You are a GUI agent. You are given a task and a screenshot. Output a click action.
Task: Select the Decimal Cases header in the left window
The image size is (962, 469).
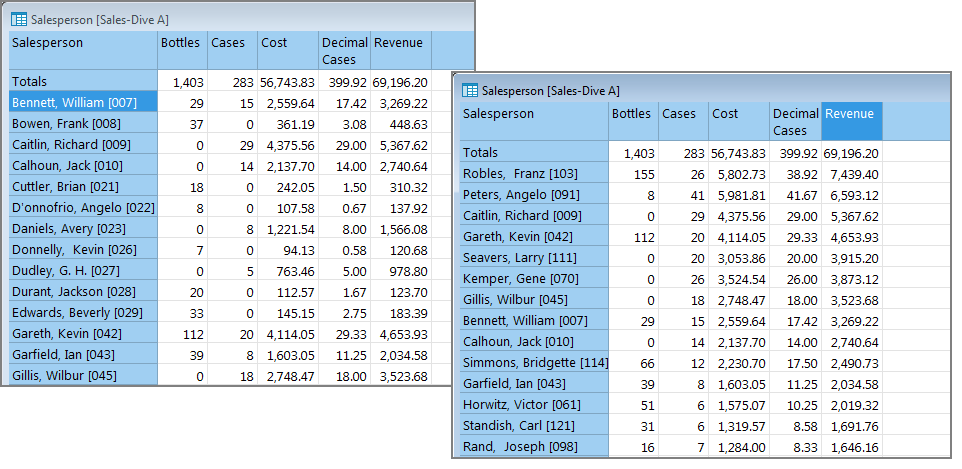[344, 50]
